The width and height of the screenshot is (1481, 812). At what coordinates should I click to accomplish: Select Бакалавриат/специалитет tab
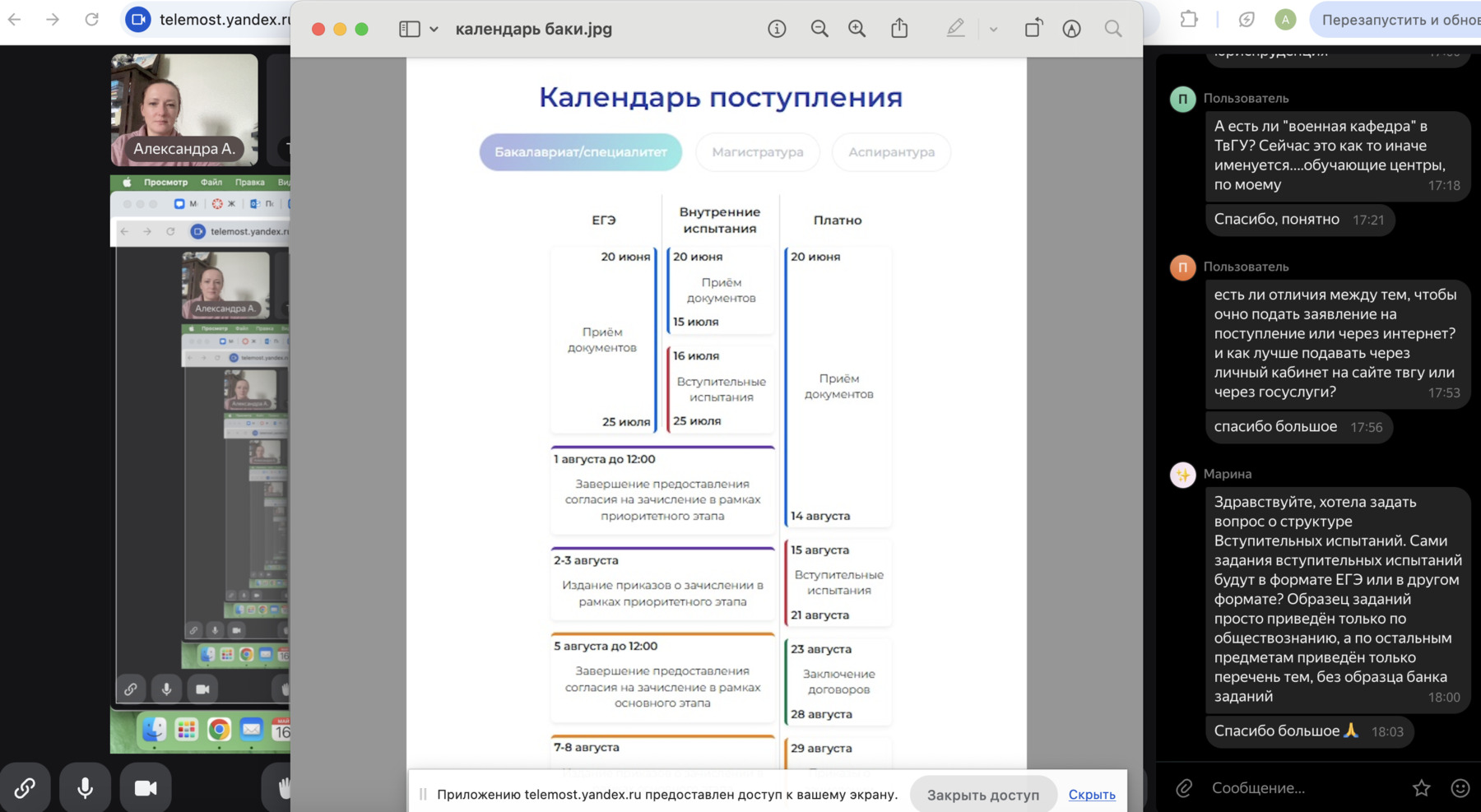click(x=581, y=152)
